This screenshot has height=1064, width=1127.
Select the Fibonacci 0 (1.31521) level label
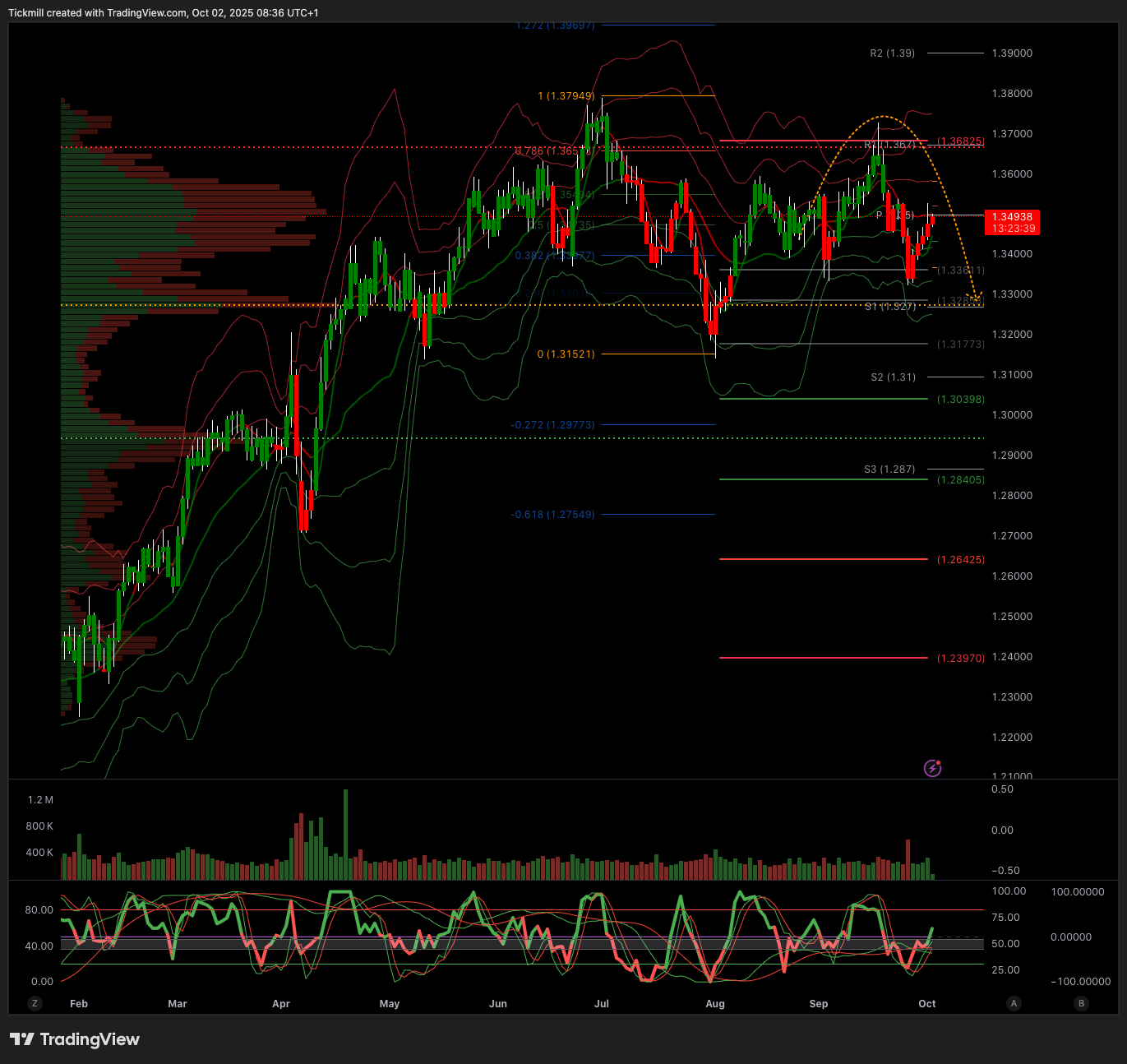566,354
